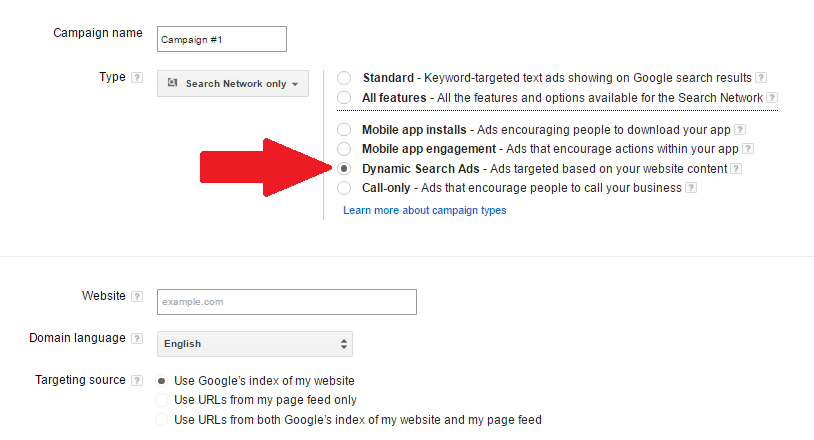Click the Website label text
Screen dimensions: 814x440
point(104,296)
